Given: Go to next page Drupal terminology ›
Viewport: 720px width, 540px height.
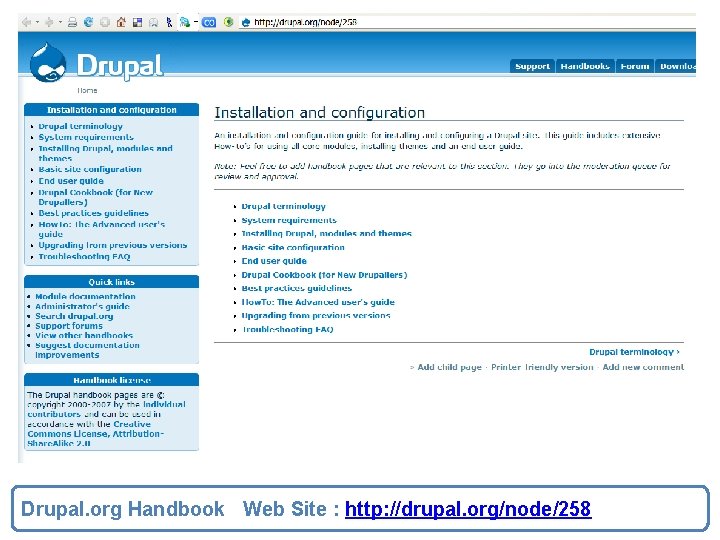Looking at the screenshot, I should click(x=635, y=352).
